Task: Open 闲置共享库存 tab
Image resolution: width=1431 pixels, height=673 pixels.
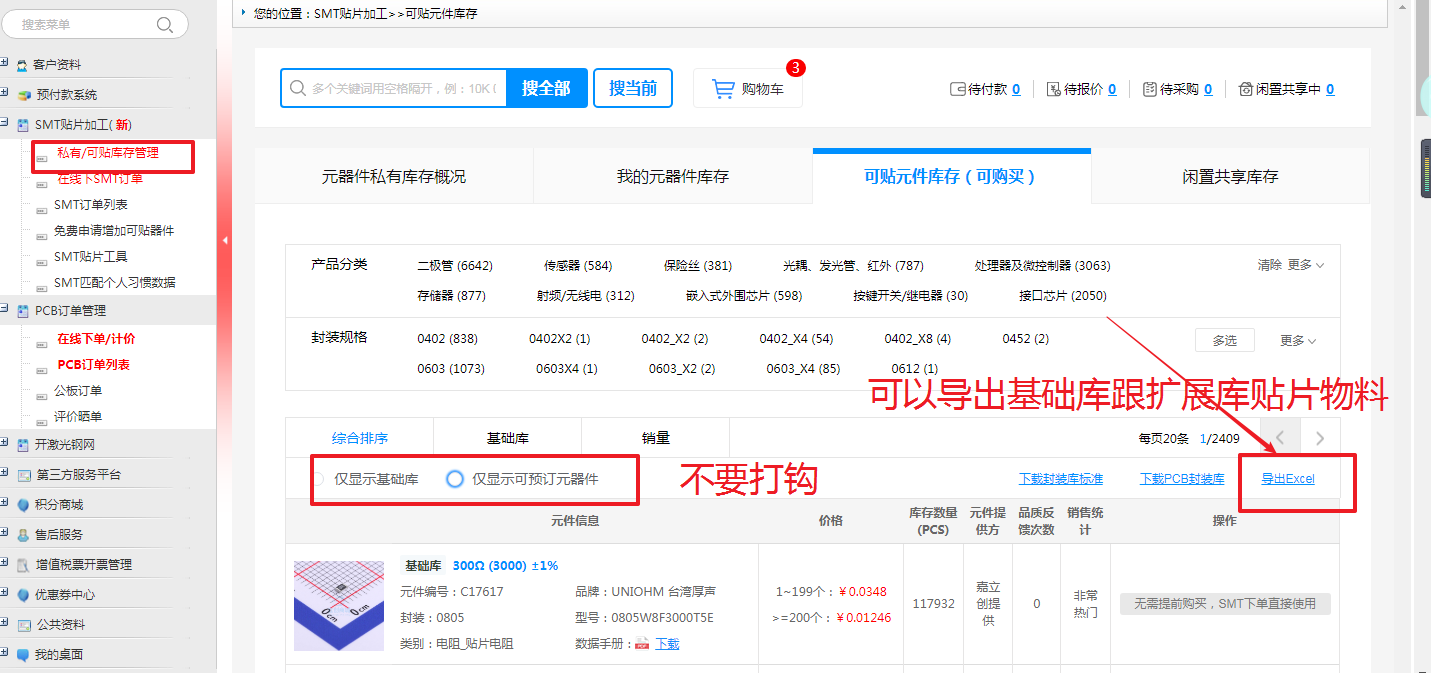Action: 1230,177
